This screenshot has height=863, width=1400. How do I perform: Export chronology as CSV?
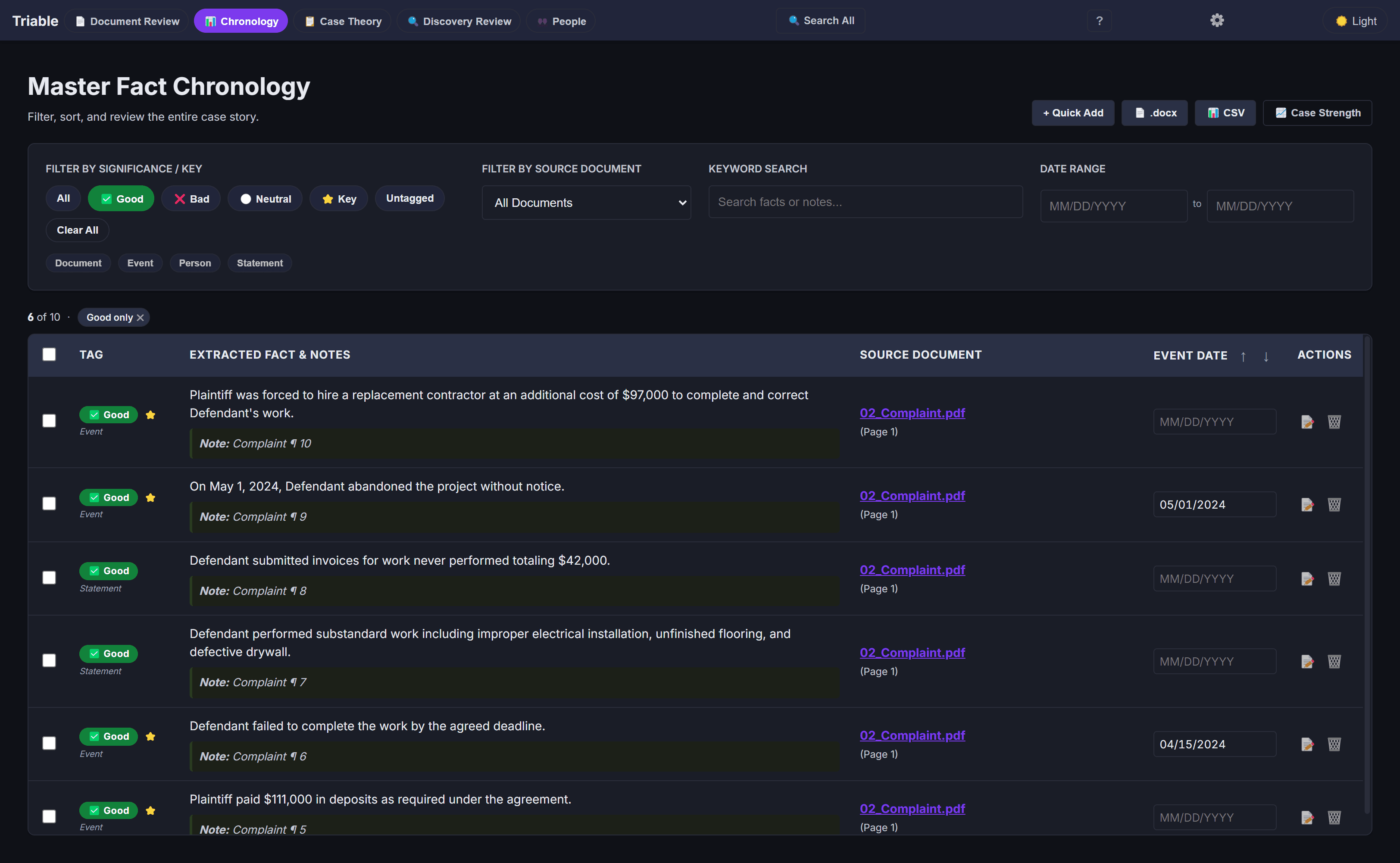(1225, 113)
